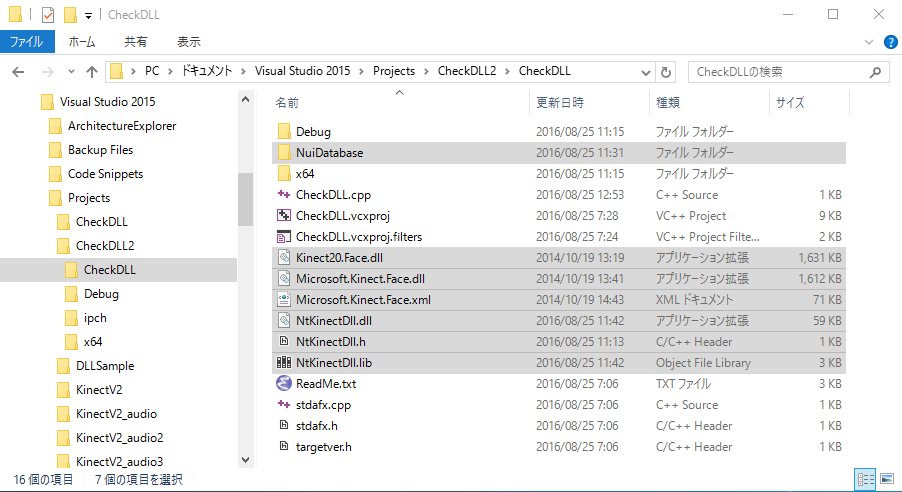Click the CheckDLLの検索 search box

pos(780,72)
